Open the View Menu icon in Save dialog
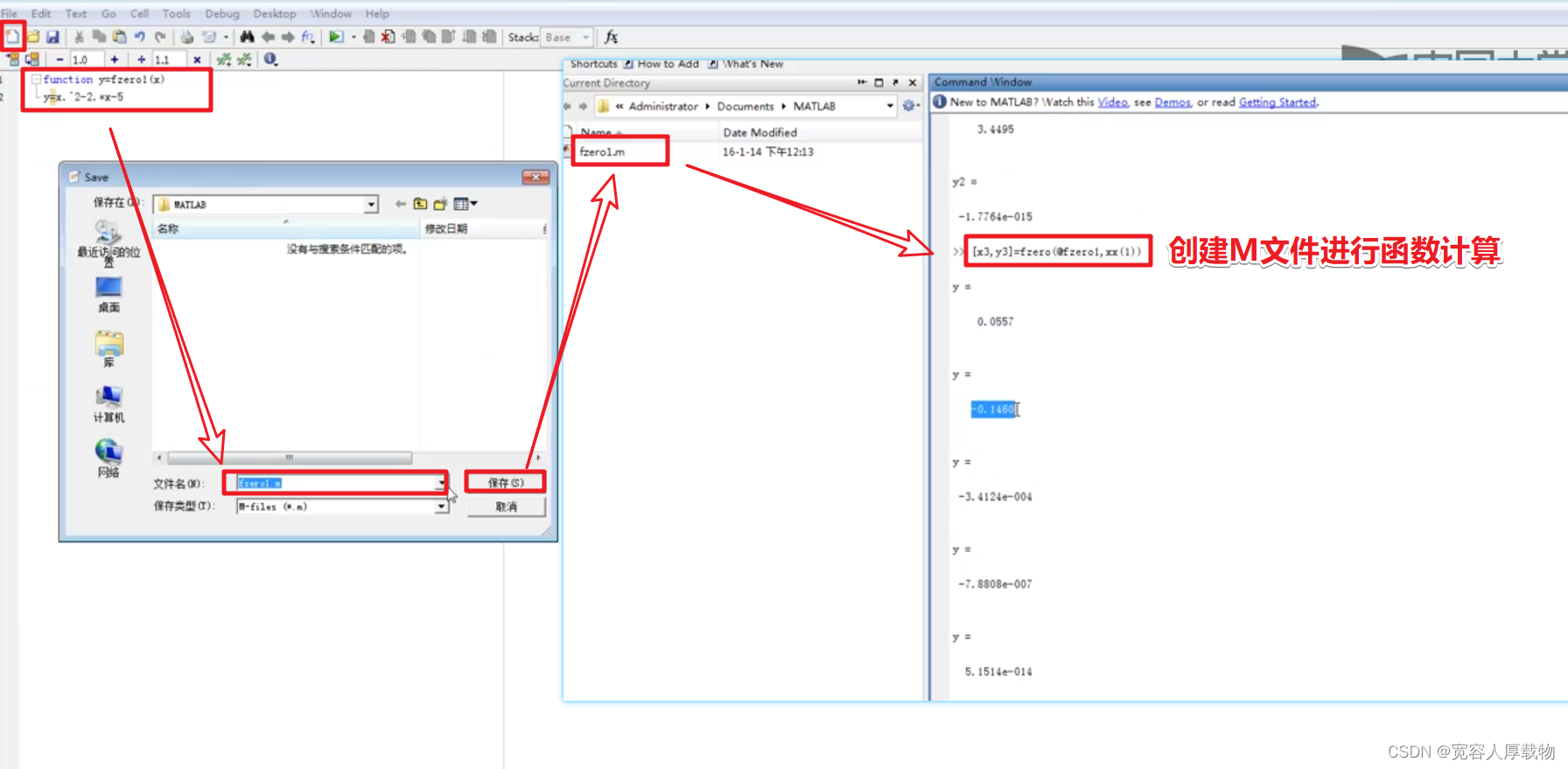This screenshot has height=769, width=1568. (465, 204)
